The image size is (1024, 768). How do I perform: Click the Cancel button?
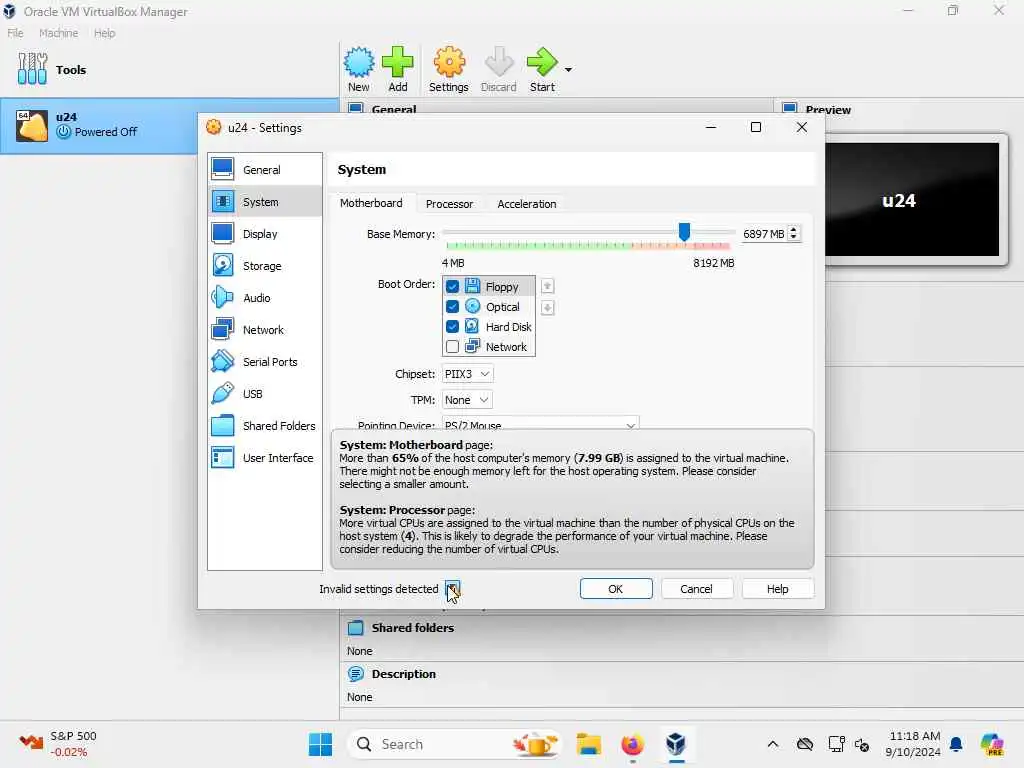tap(696, 588)
